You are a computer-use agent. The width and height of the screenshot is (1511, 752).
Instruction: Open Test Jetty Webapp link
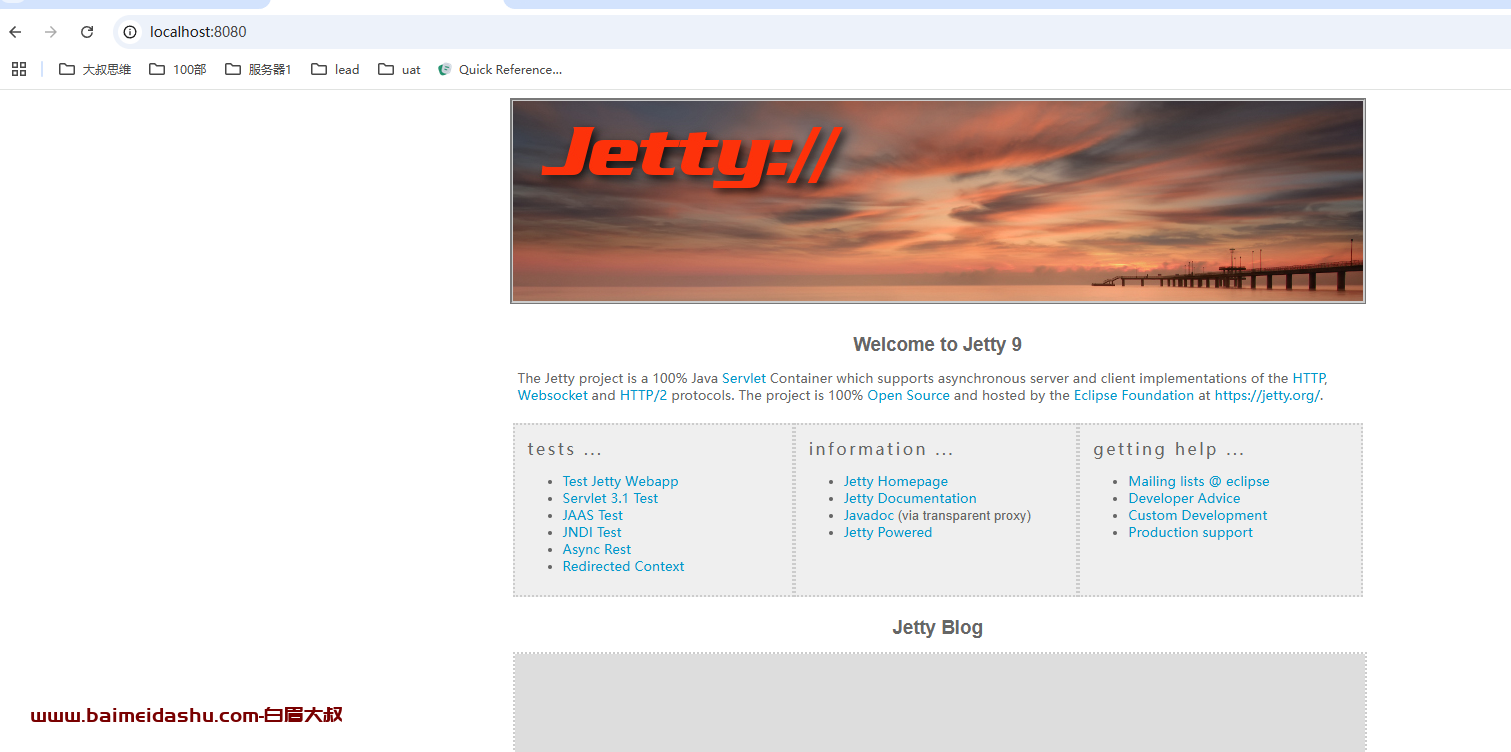pyautogui.click(x=620, y=481)
